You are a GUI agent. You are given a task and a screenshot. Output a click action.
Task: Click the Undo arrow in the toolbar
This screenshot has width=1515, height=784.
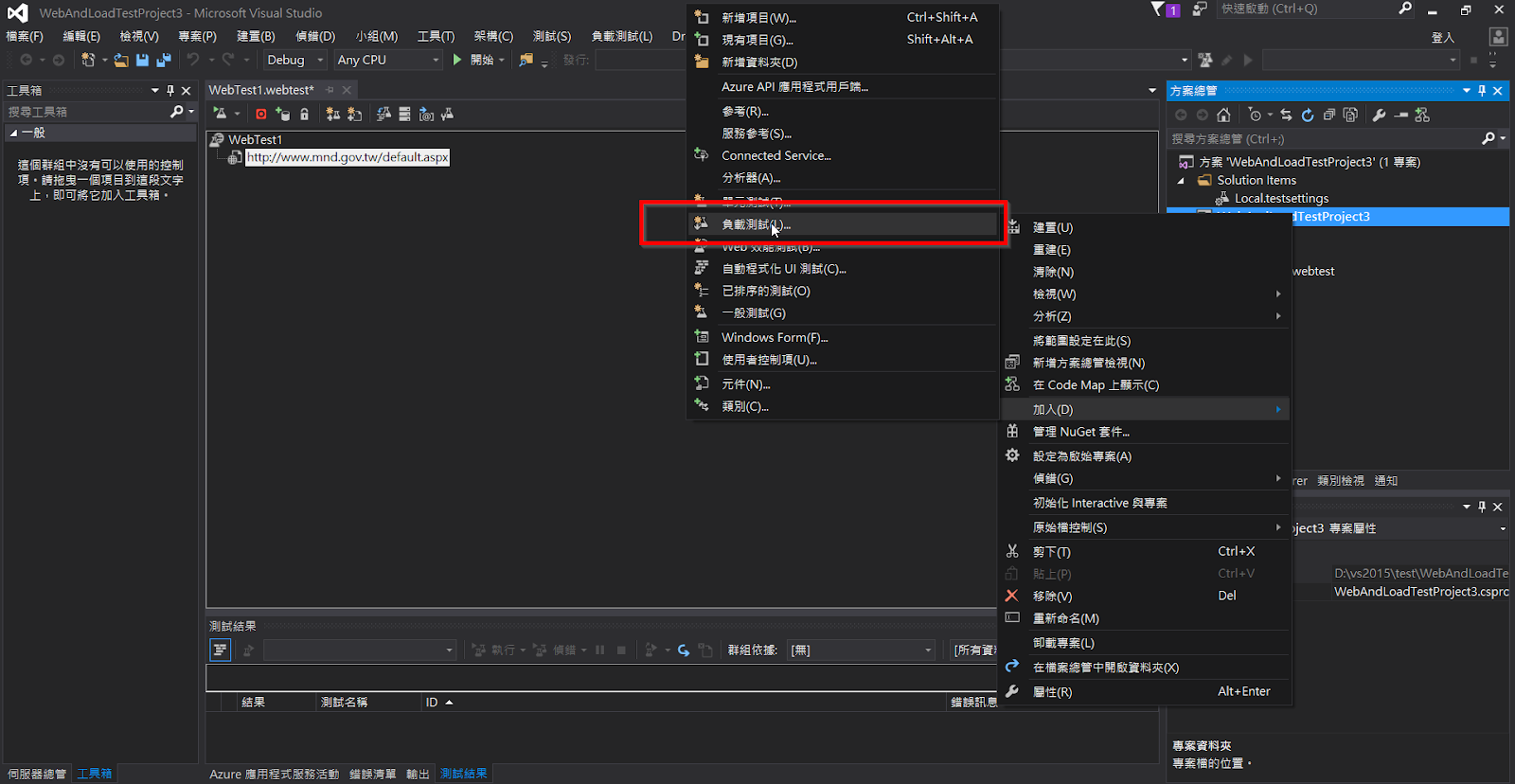pos(193,60)
